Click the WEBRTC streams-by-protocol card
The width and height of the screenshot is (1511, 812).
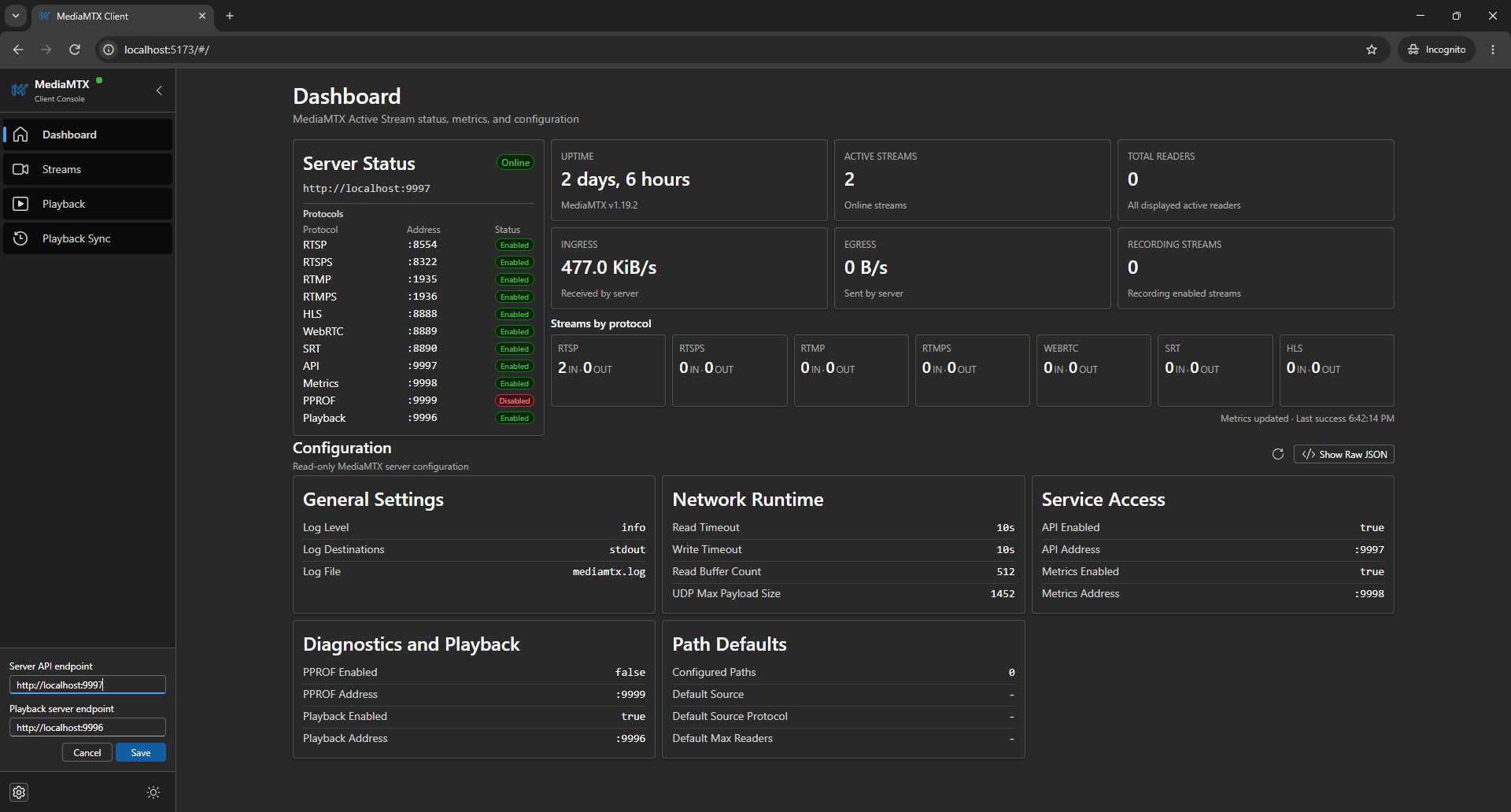pos(1094,371)
